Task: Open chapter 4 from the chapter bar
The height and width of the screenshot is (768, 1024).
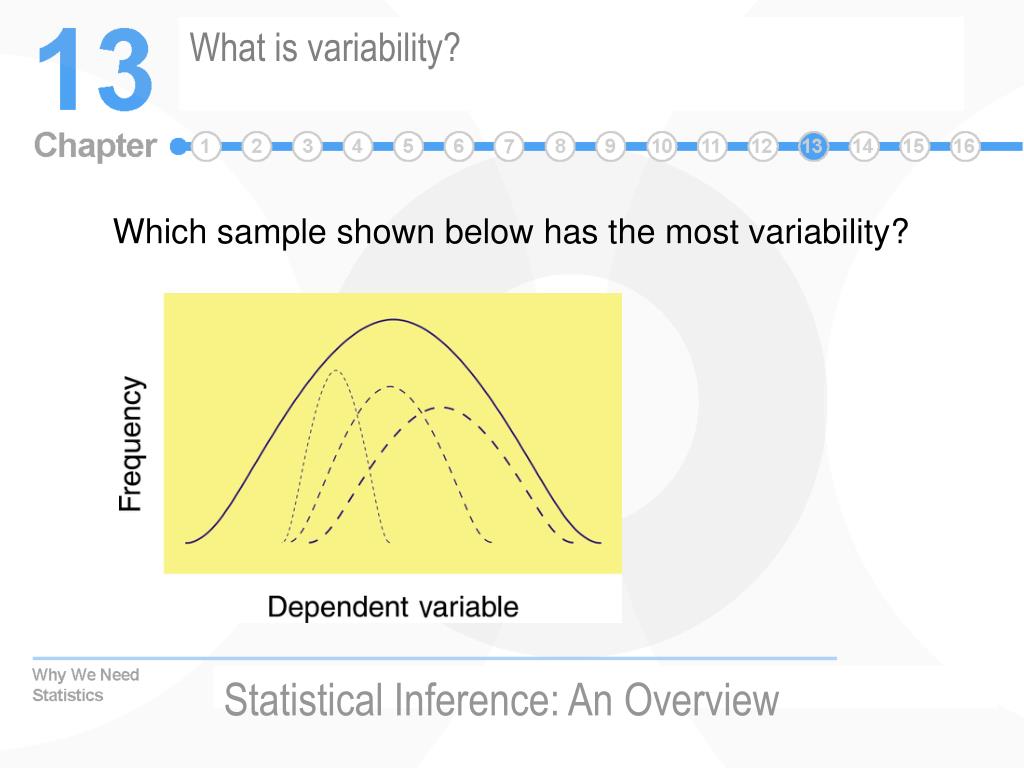Action: tap(357, 146)
